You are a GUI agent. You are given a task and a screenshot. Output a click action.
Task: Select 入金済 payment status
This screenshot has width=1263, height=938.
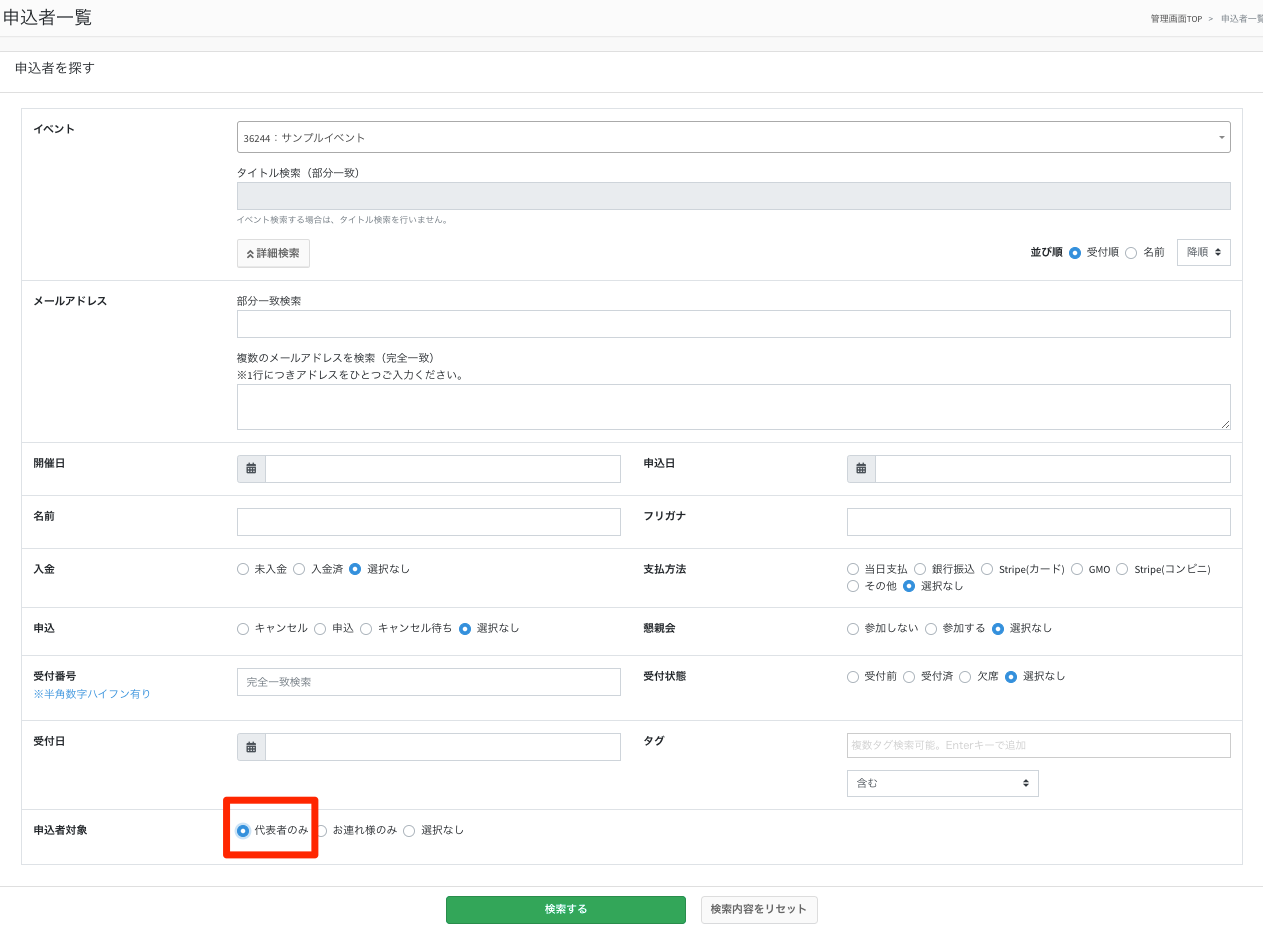tap(299, 569)
